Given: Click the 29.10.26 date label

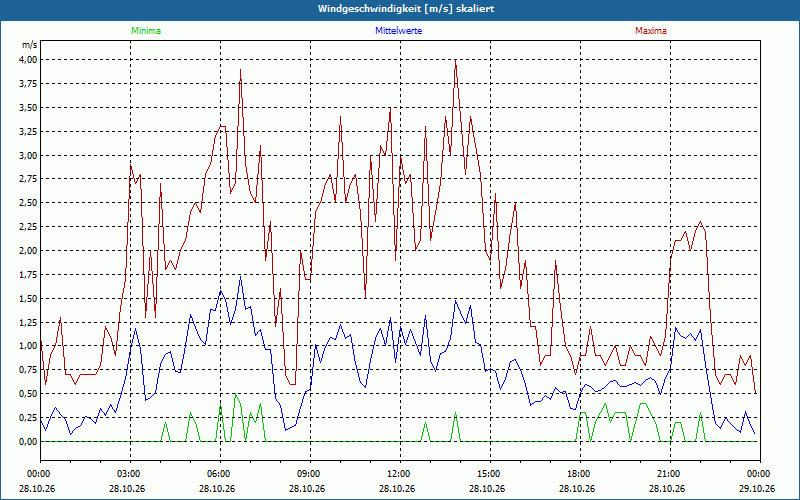Looking at the screenshot, I should point(757,489).
